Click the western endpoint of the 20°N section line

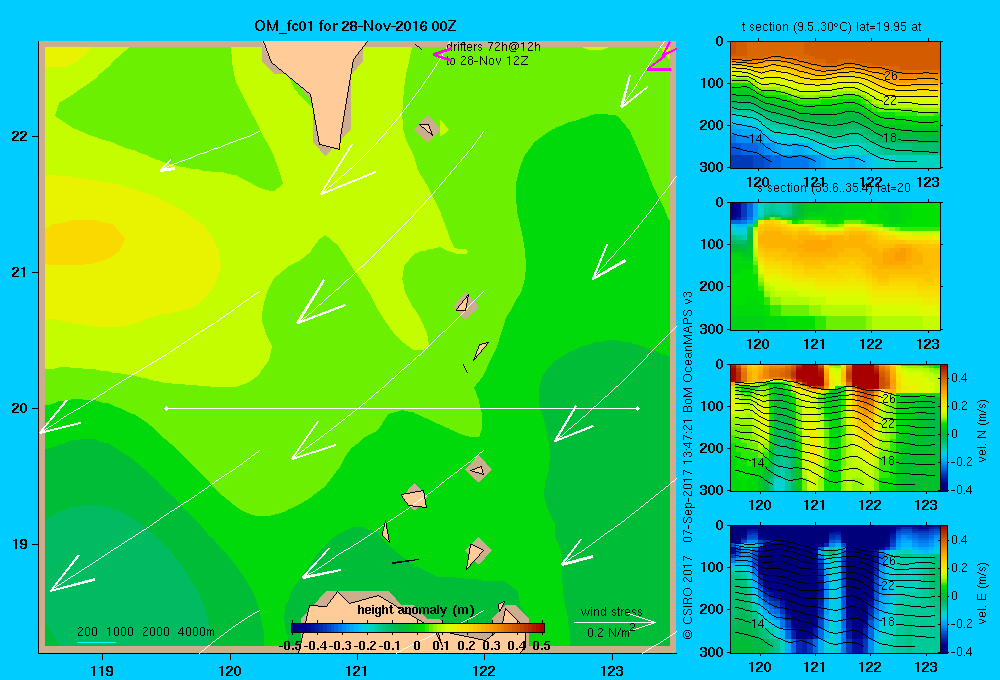click(x=166, y=408)
